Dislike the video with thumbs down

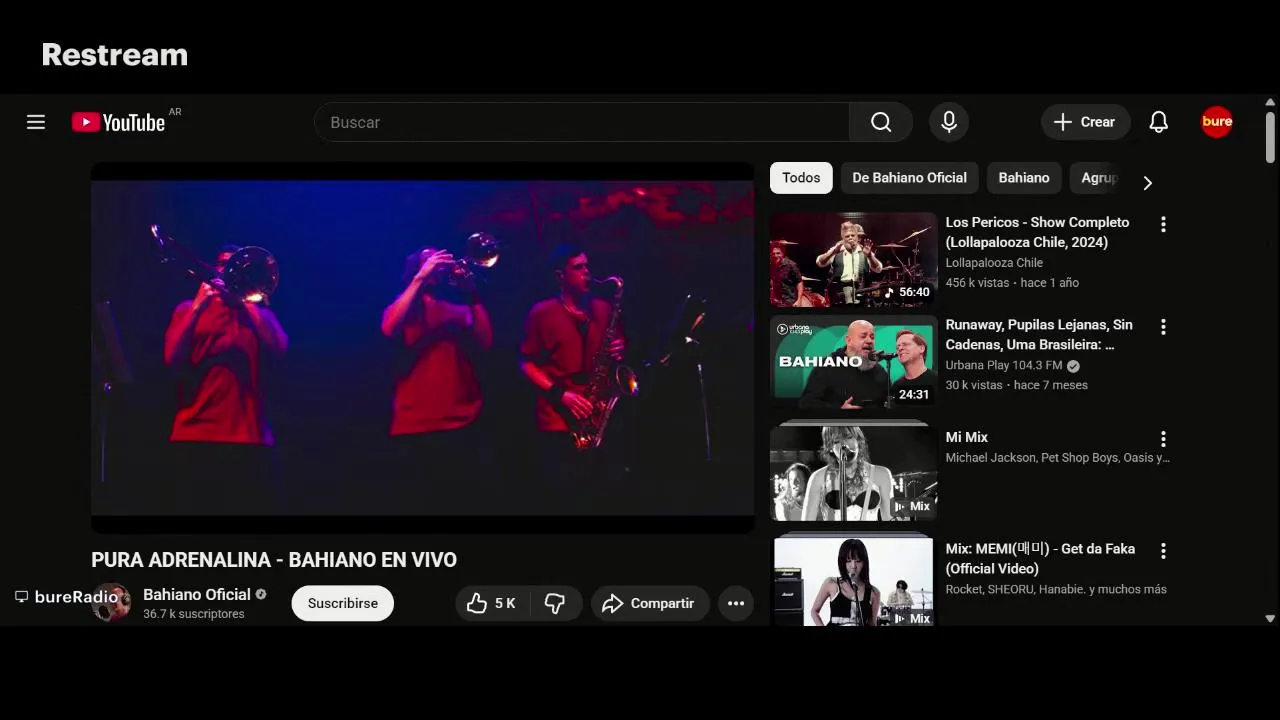tap(555, 603)
